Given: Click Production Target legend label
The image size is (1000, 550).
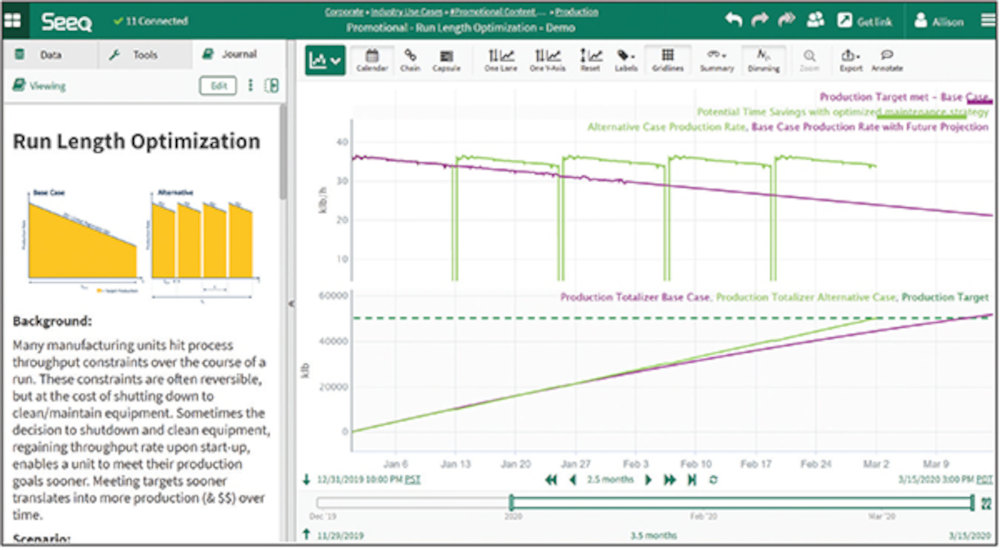Looking at the screenshot, I should pos(945,297).
